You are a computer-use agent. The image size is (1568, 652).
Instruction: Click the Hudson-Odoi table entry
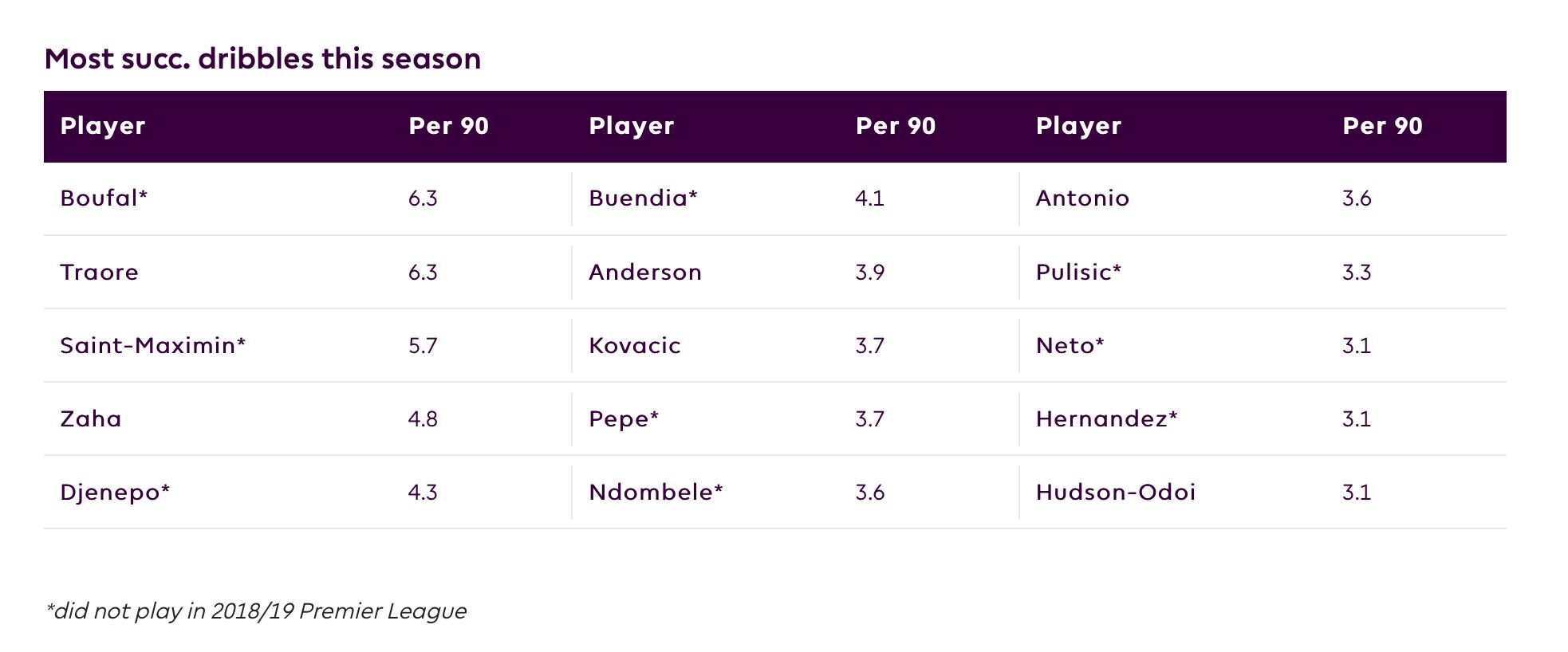pyautogui.click(x=1116, y=493)
